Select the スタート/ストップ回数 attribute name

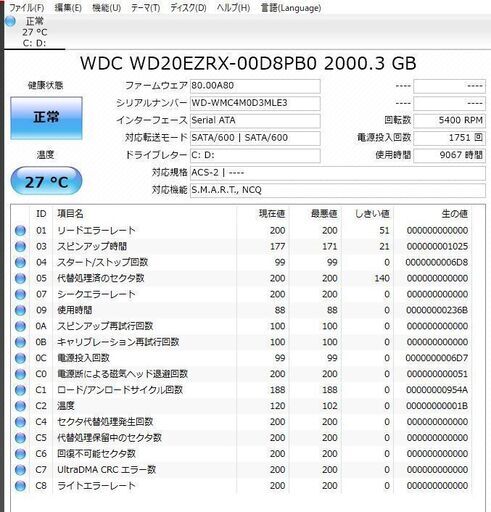point(103,263)
